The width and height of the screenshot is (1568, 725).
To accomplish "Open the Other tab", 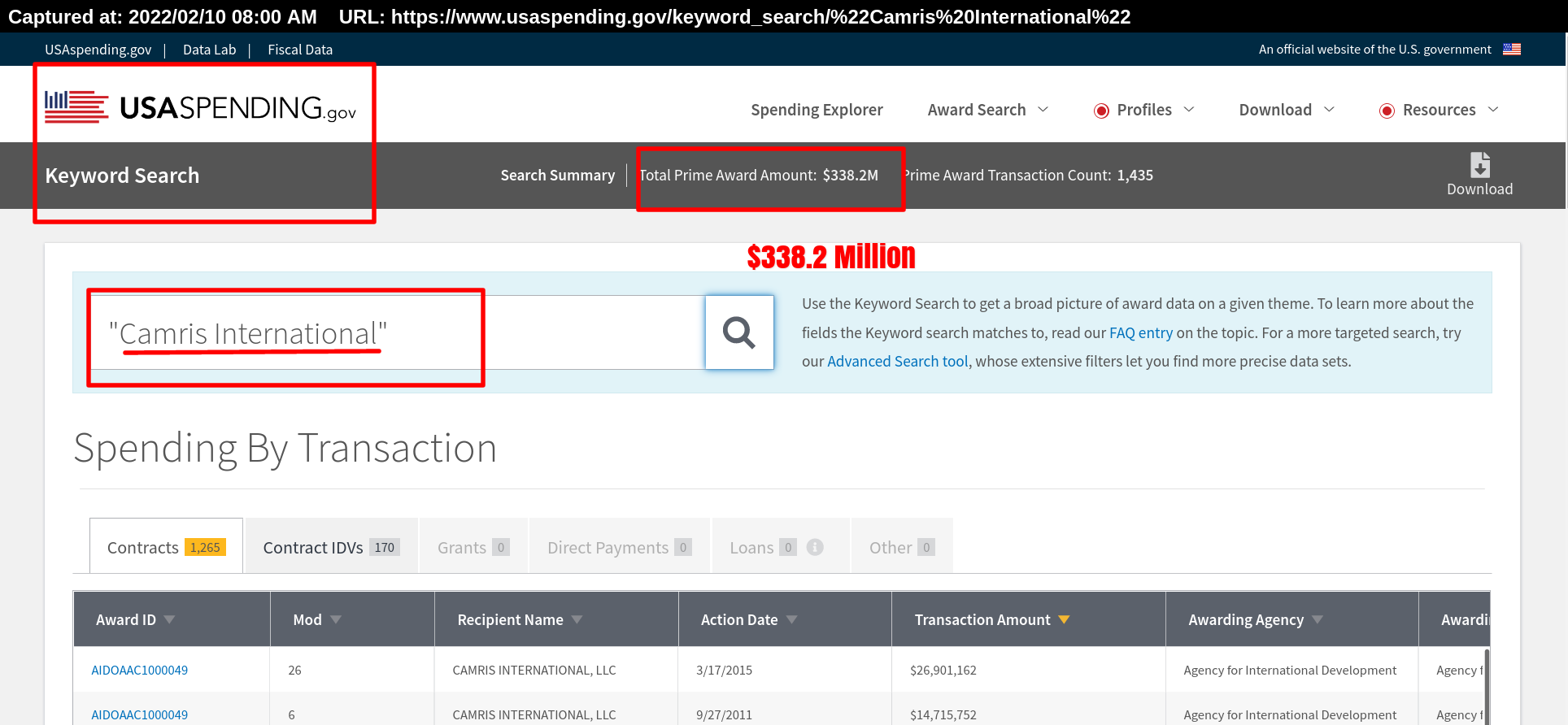I will [902, 546].
